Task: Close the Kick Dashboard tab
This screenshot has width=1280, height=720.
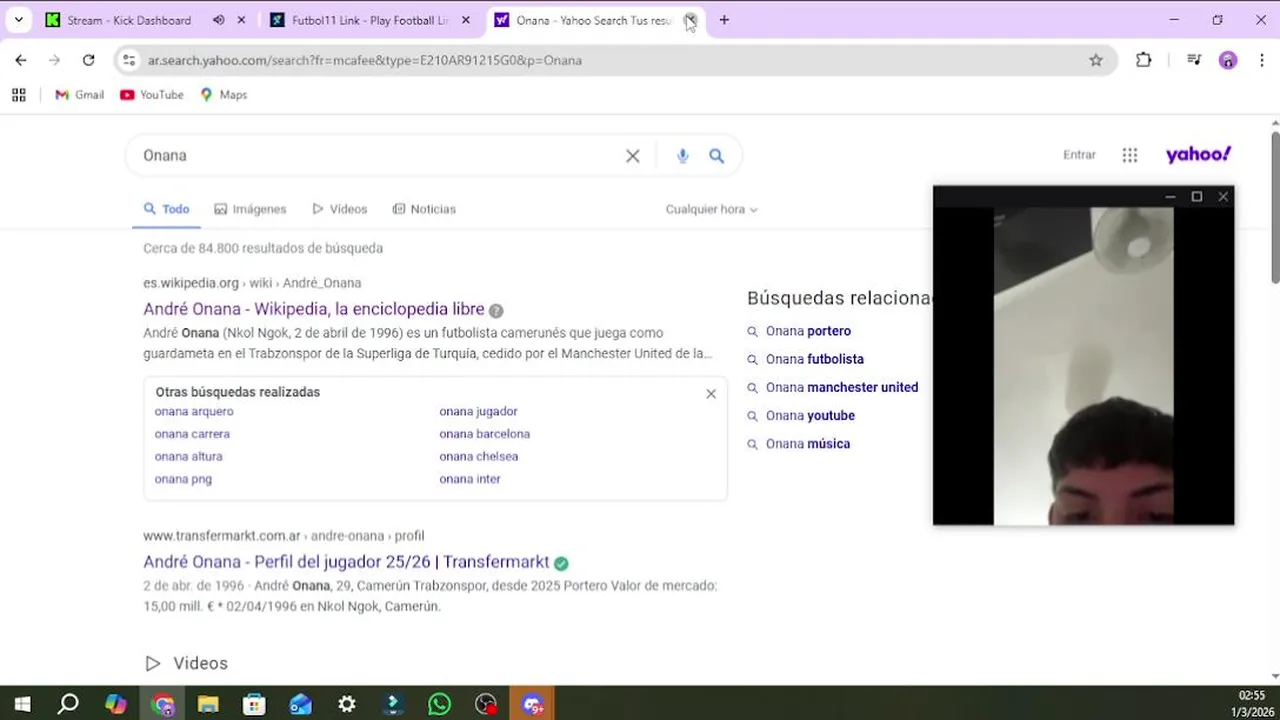Action: click(241, 20)
